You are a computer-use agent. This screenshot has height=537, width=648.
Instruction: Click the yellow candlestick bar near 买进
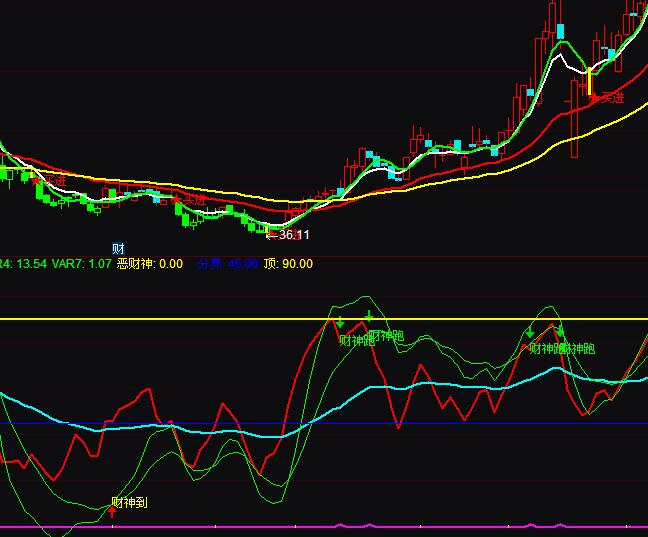click(590, 82)
